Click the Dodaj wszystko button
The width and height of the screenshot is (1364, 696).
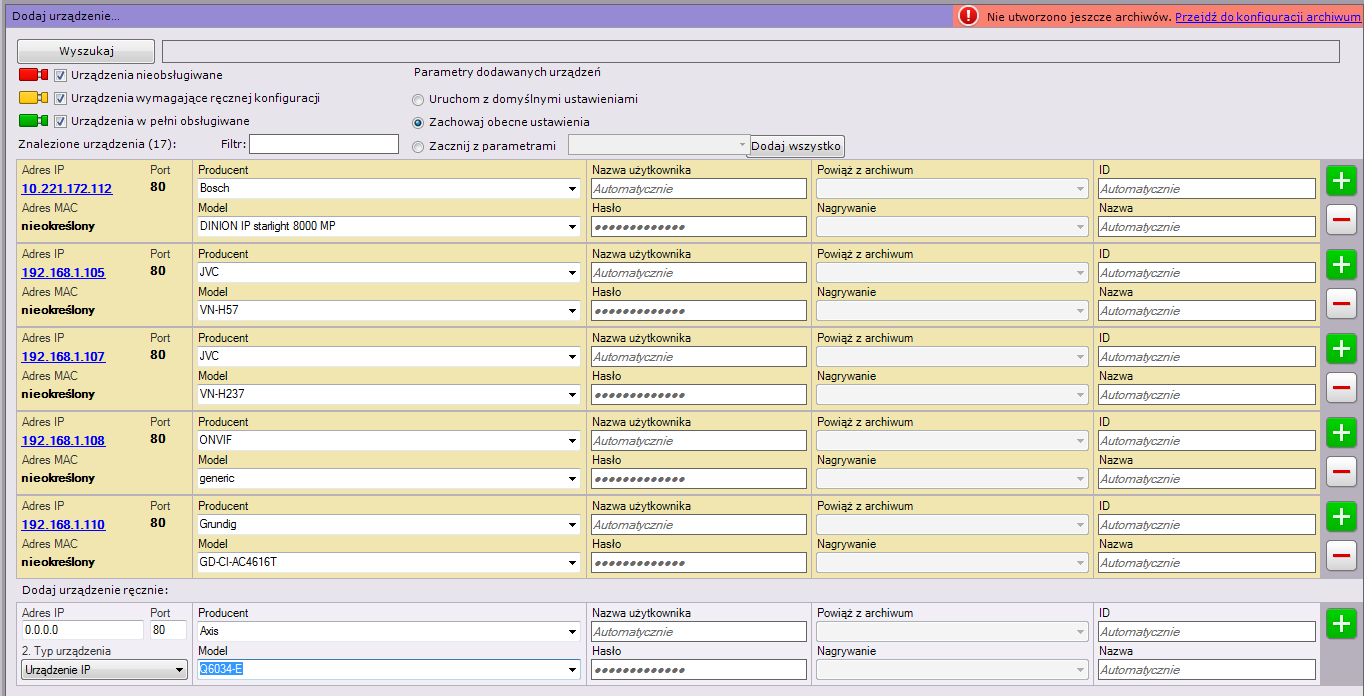pos(796,146)
